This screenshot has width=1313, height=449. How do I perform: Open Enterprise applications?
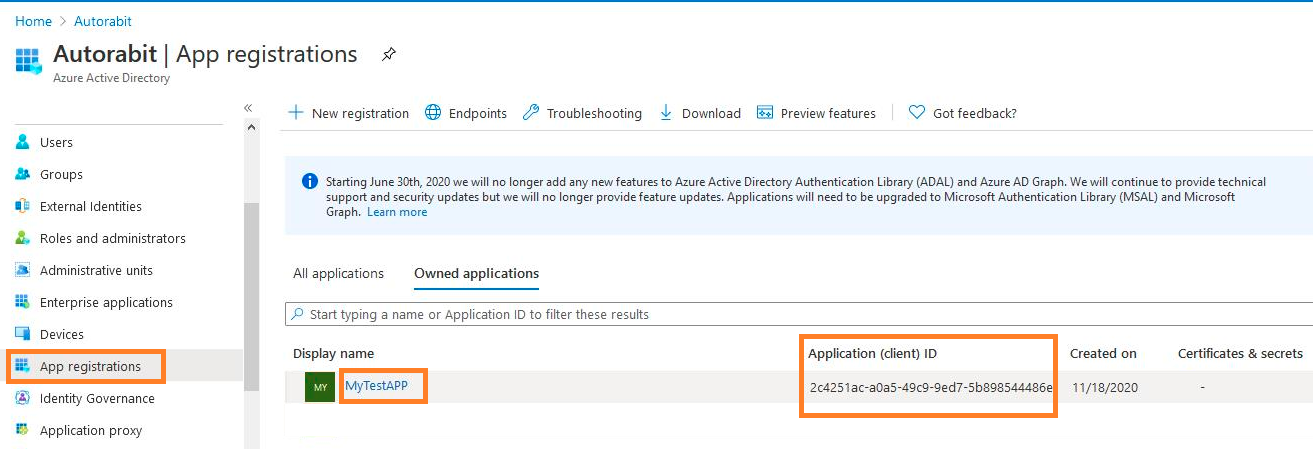tap(106, 302)
